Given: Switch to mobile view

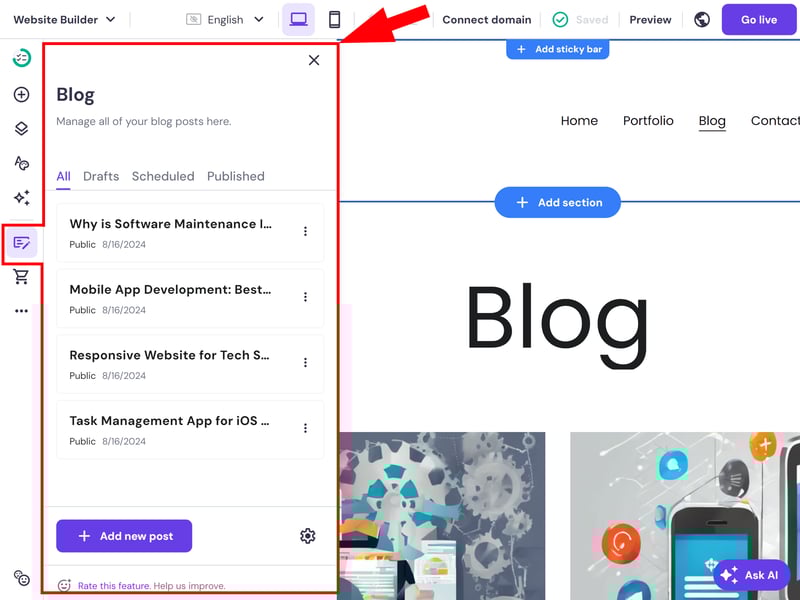Looking at the screenshot, I should tap(334, 20).
